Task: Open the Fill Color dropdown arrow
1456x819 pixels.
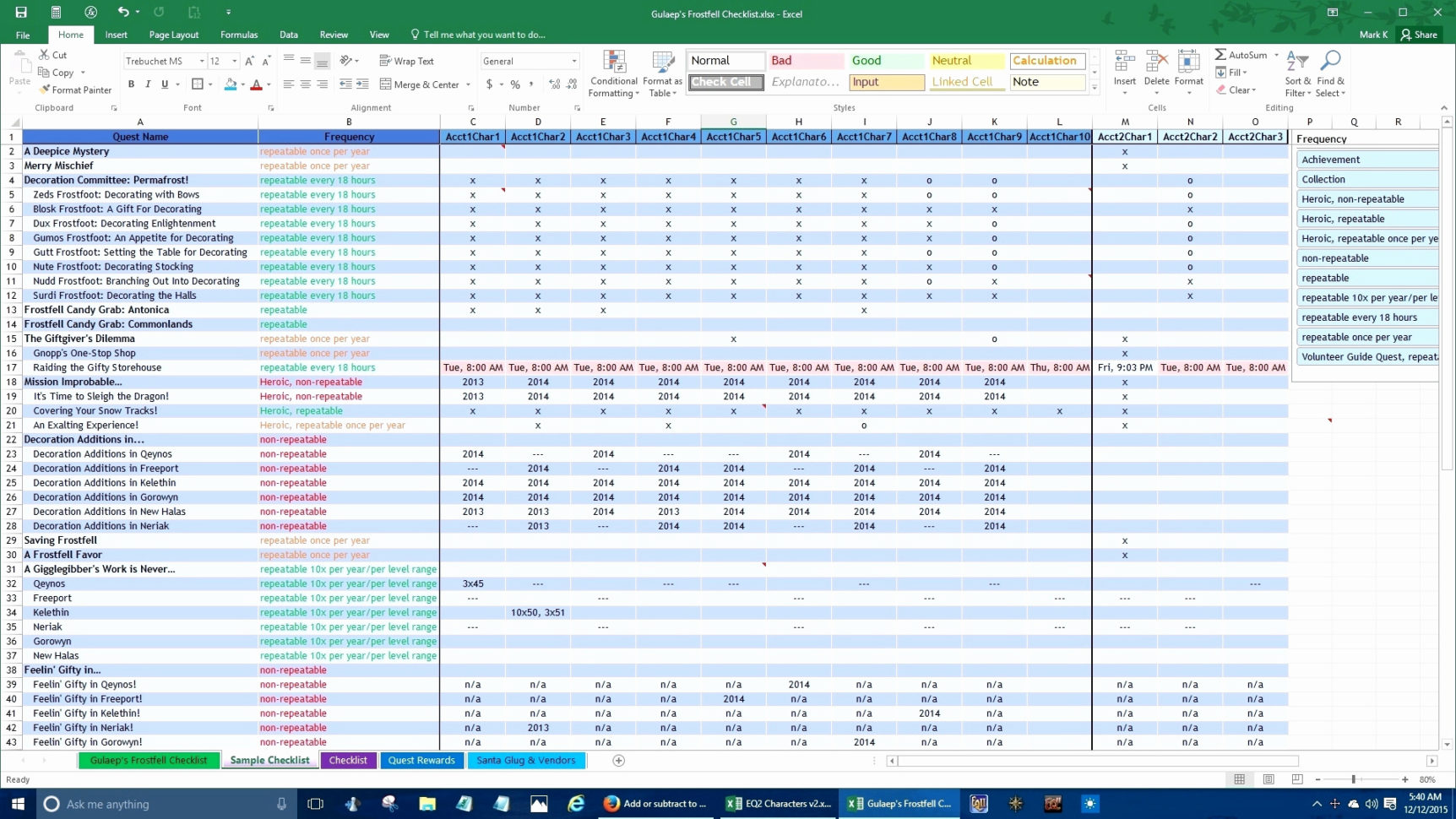Action: (x=243, y=84)
